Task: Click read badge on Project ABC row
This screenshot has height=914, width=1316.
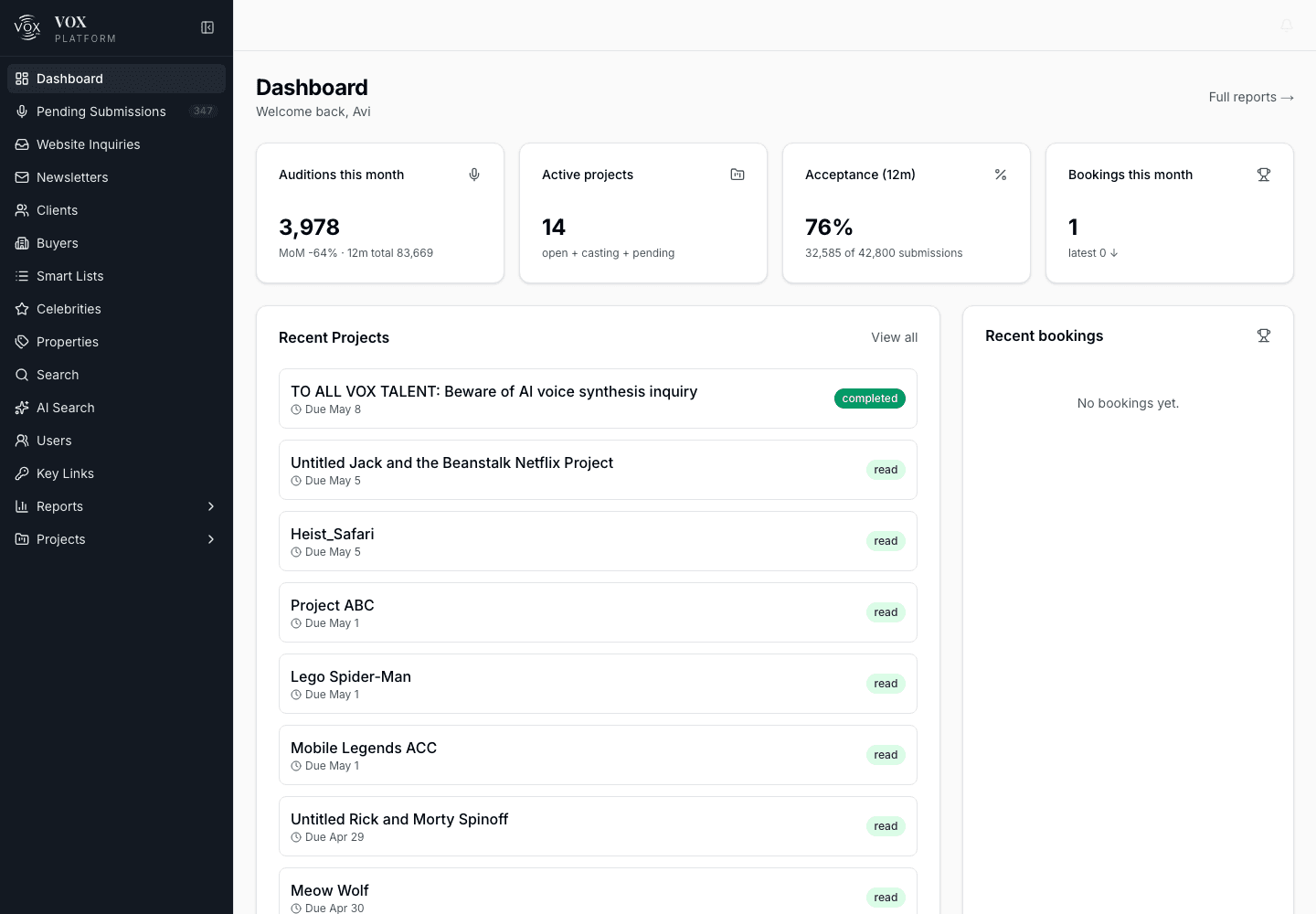Action: coord(886,612)
